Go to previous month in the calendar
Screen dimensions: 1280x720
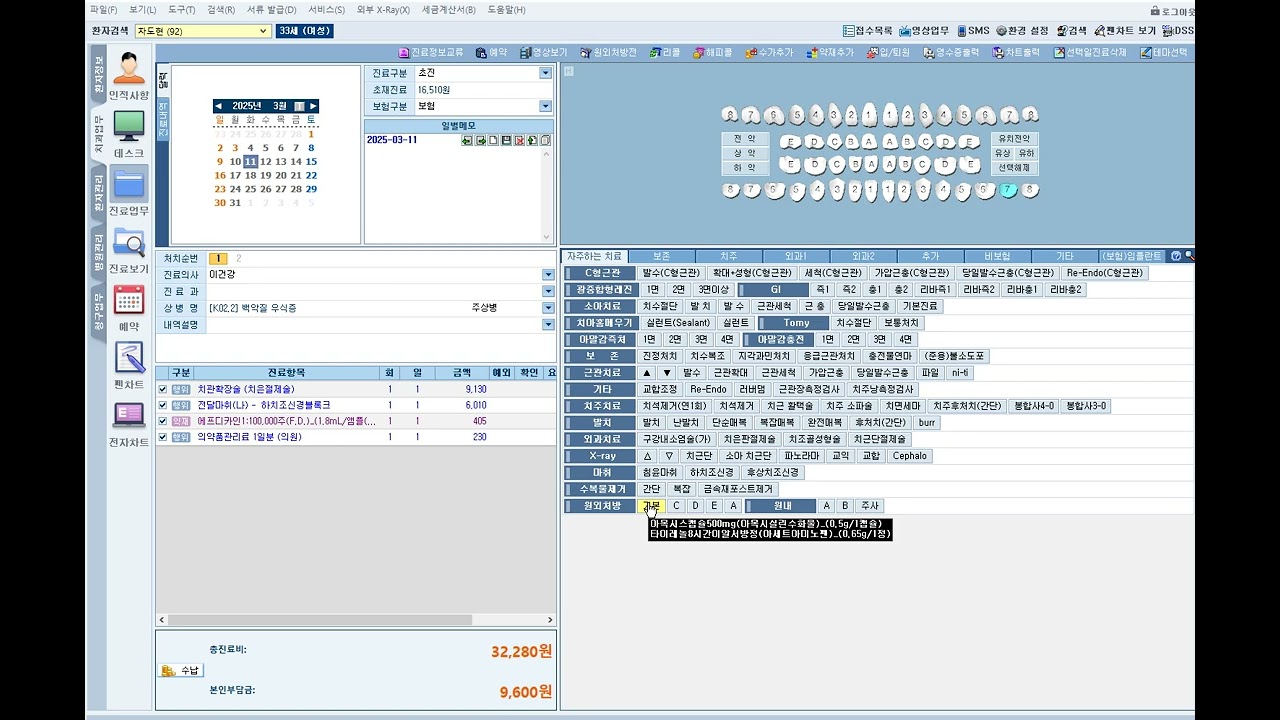coord(219,106)
